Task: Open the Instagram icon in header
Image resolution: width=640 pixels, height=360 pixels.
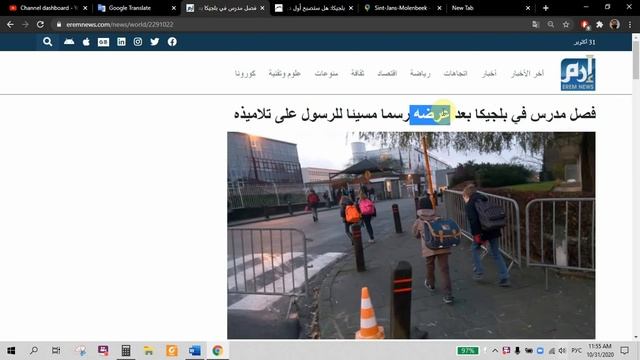Action: click(138, 42)
